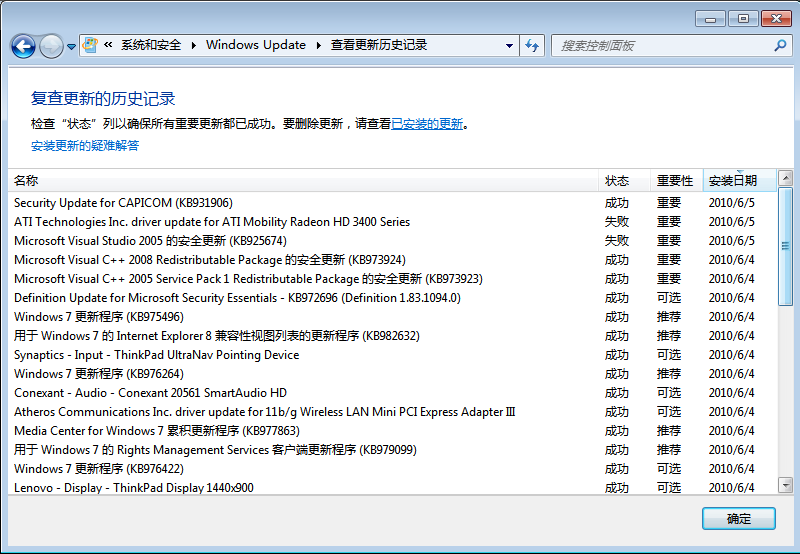
Task: Select Windows 7 更新程序 (KB975496) row
Action: tap(393, 317)
